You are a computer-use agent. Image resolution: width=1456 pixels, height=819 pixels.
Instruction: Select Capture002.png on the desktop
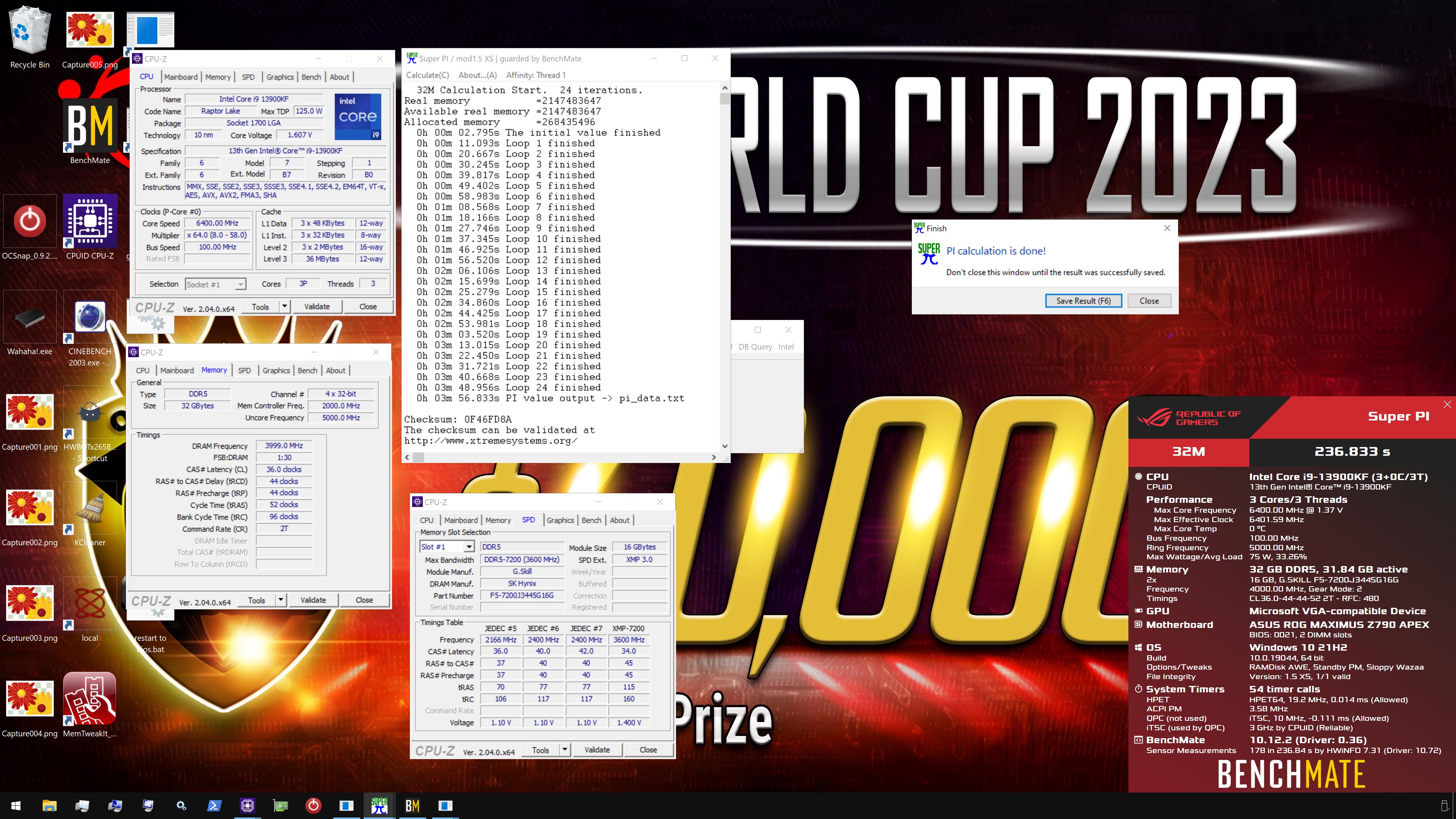30,514
